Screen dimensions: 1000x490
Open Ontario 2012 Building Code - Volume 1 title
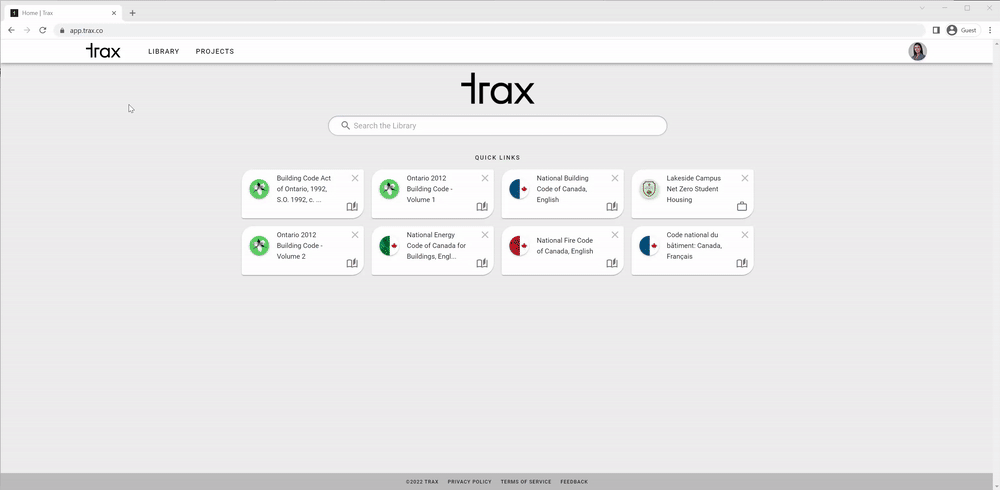click(x=430, y=189)
